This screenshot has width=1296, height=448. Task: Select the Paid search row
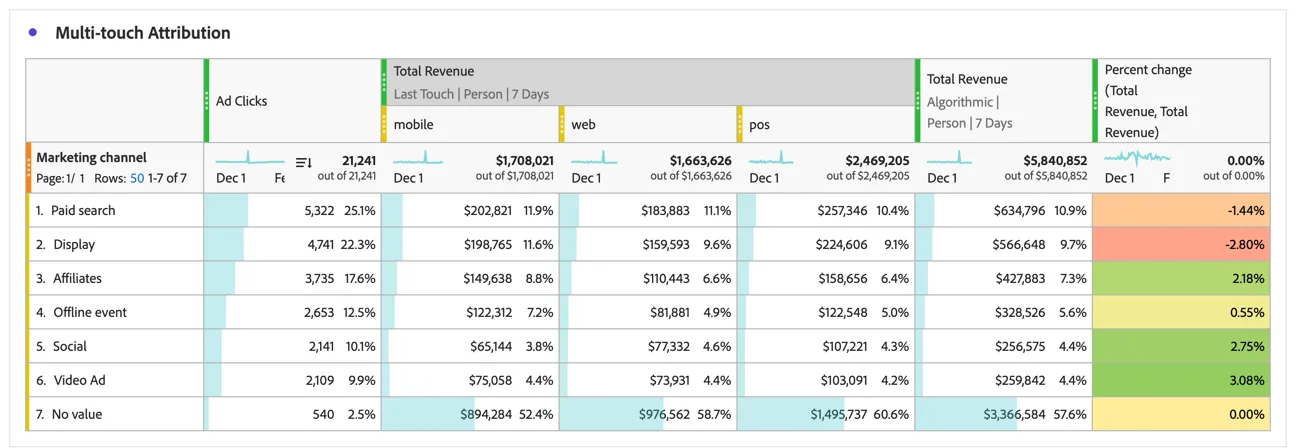coord(648,211)
